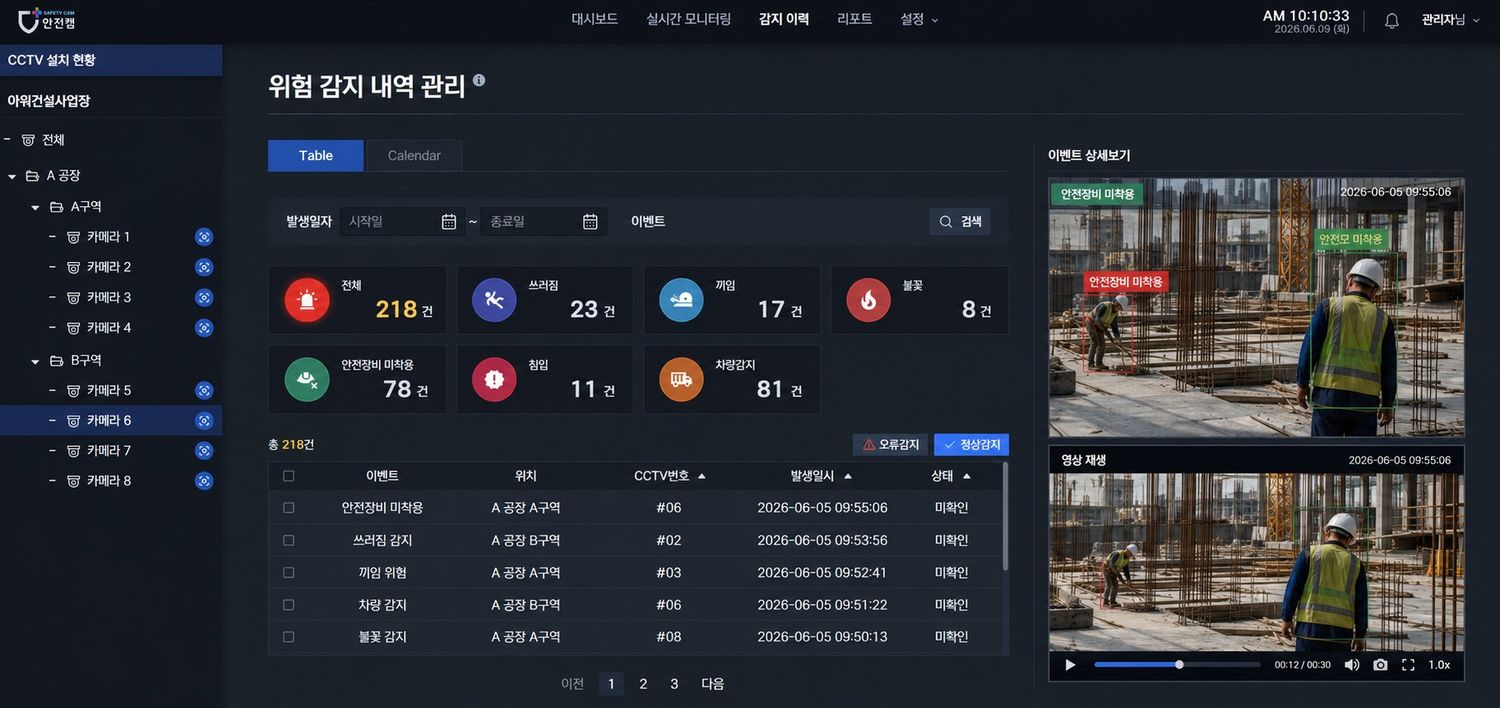This screenshot has height=708, width=1500.
Task: Check the 쓰러짐 감지 row checkbox
Action: point(289,540)
